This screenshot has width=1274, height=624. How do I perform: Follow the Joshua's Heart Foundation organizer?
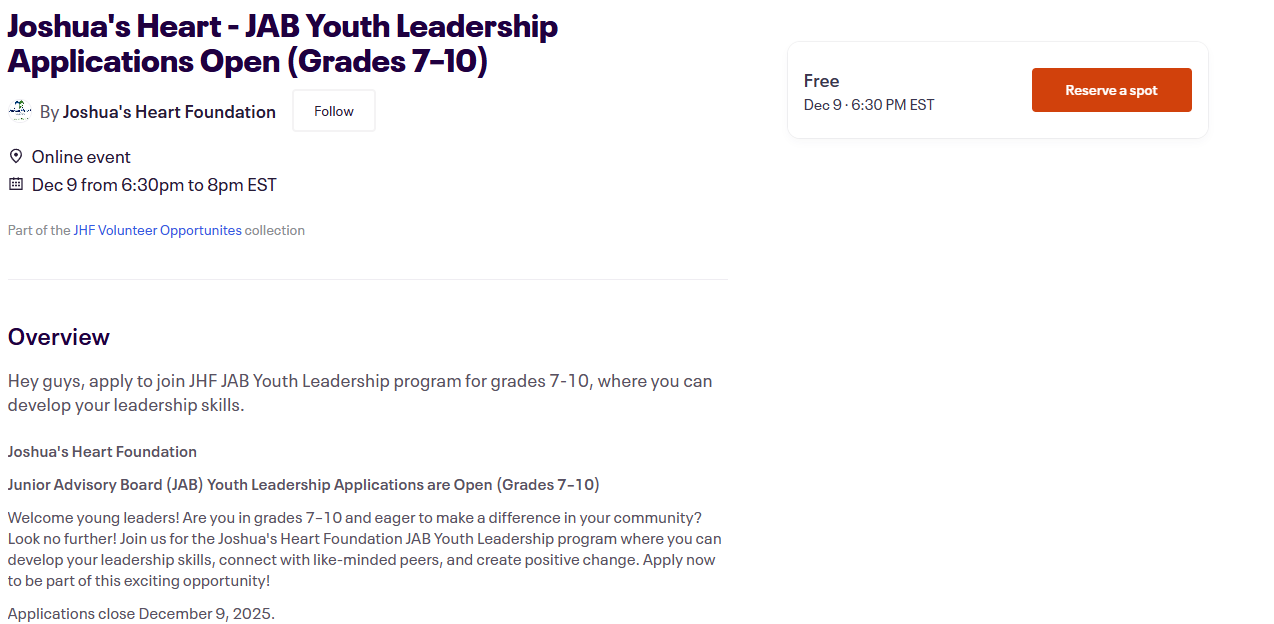pyautogui.click(x=333, y=111)
